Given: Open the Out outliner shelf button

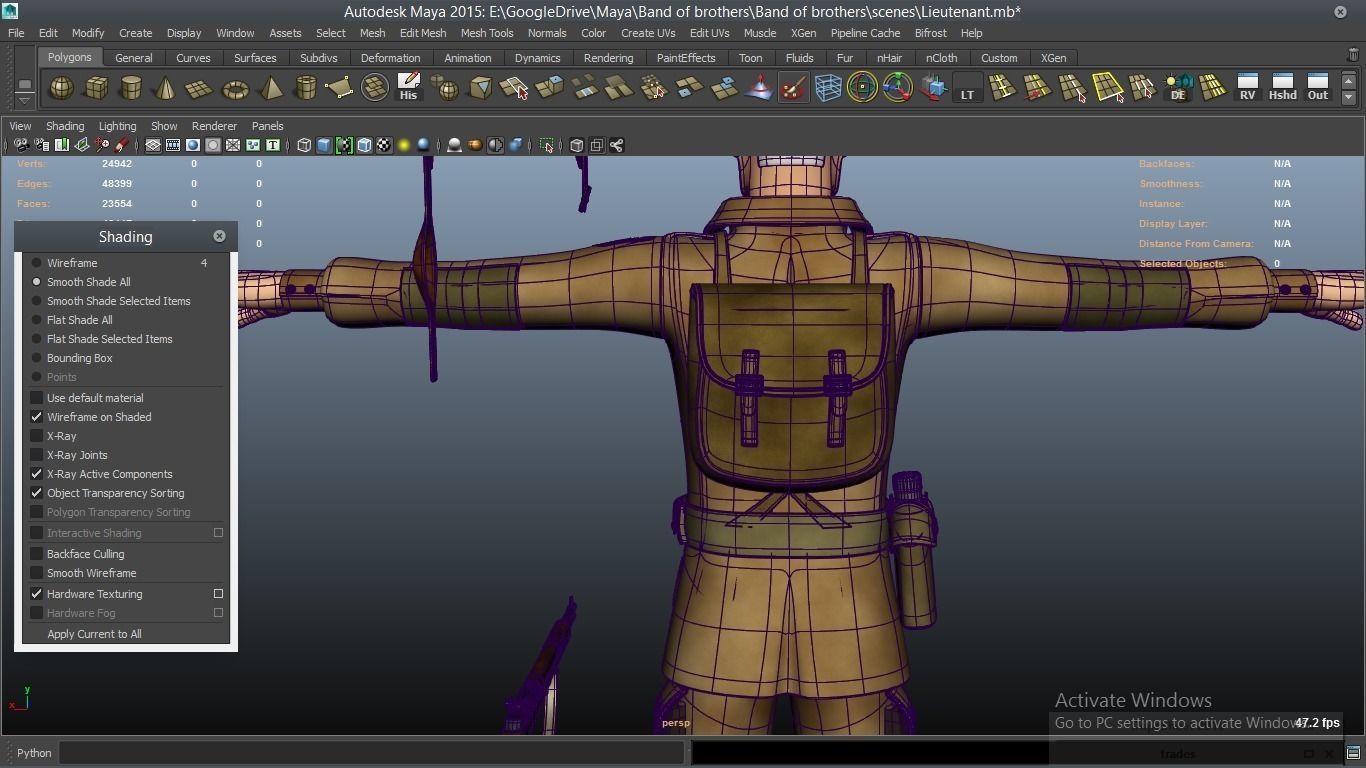Looking at the screenshot, I should [1318, 88].
